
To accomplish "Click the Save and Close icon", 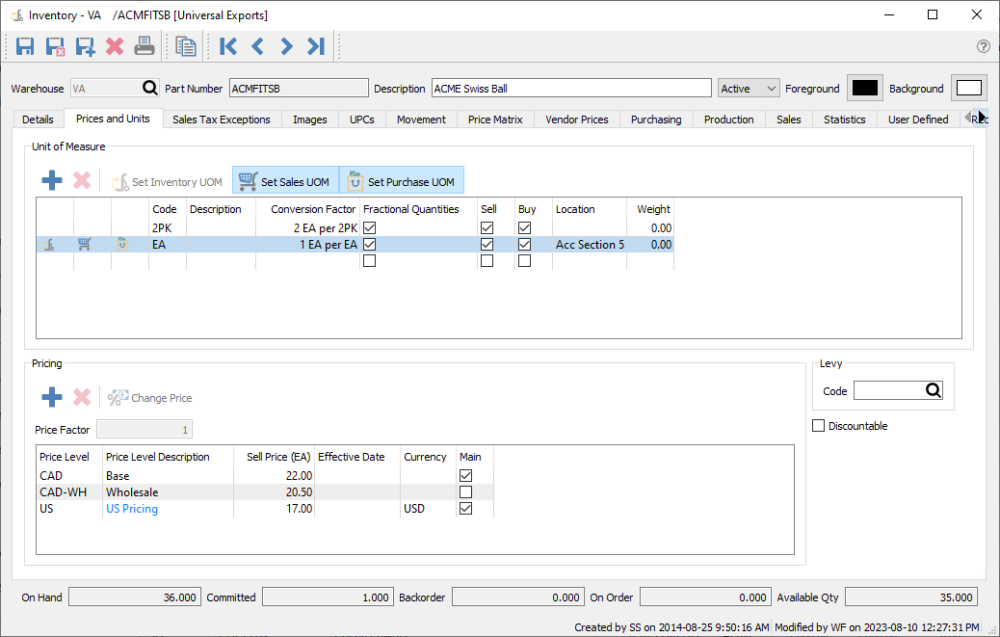I will click(55, 47).
